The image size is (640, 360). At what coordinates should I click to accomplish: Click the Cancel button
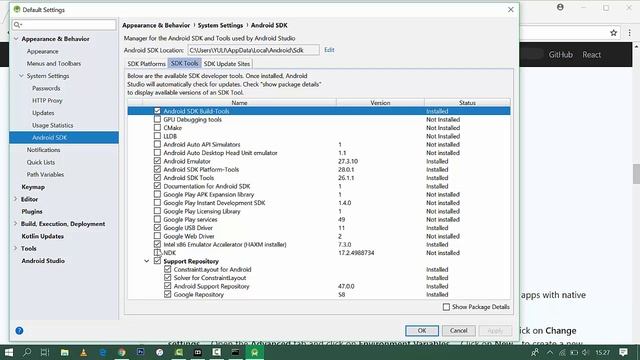click(x=458, y=331)
